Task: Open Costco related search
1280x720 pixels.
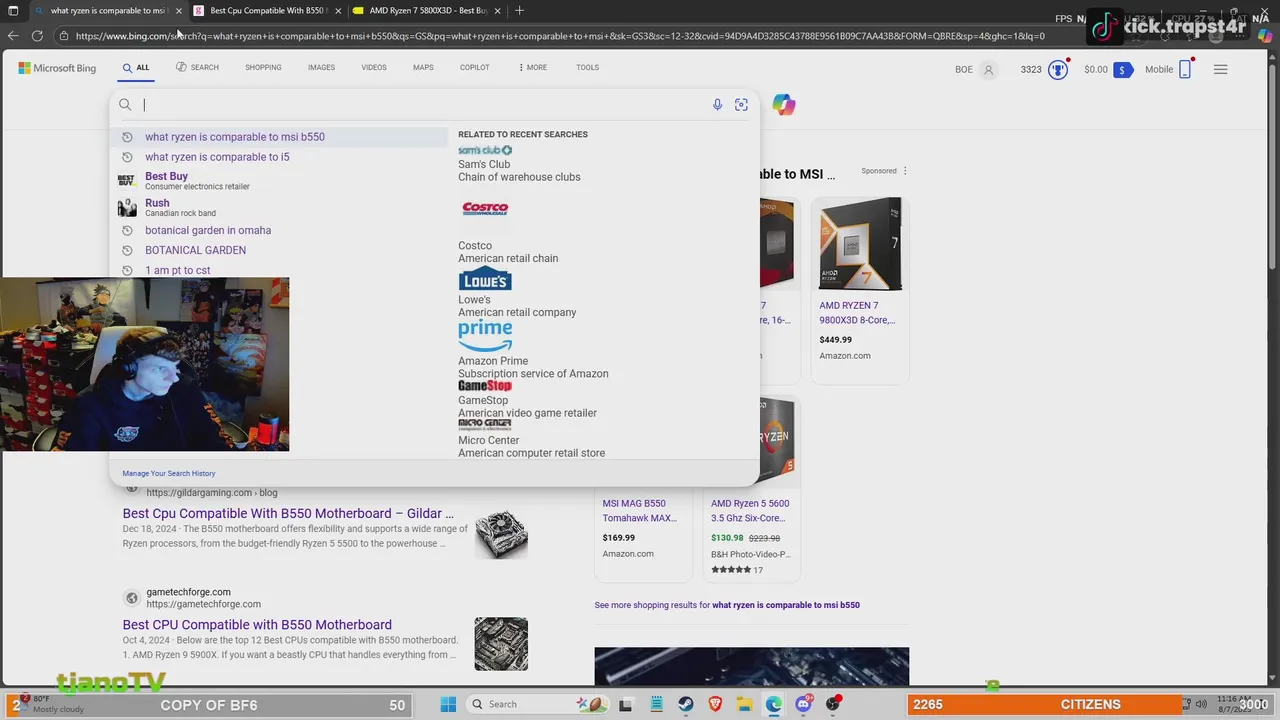Action: tap(508, 232)
